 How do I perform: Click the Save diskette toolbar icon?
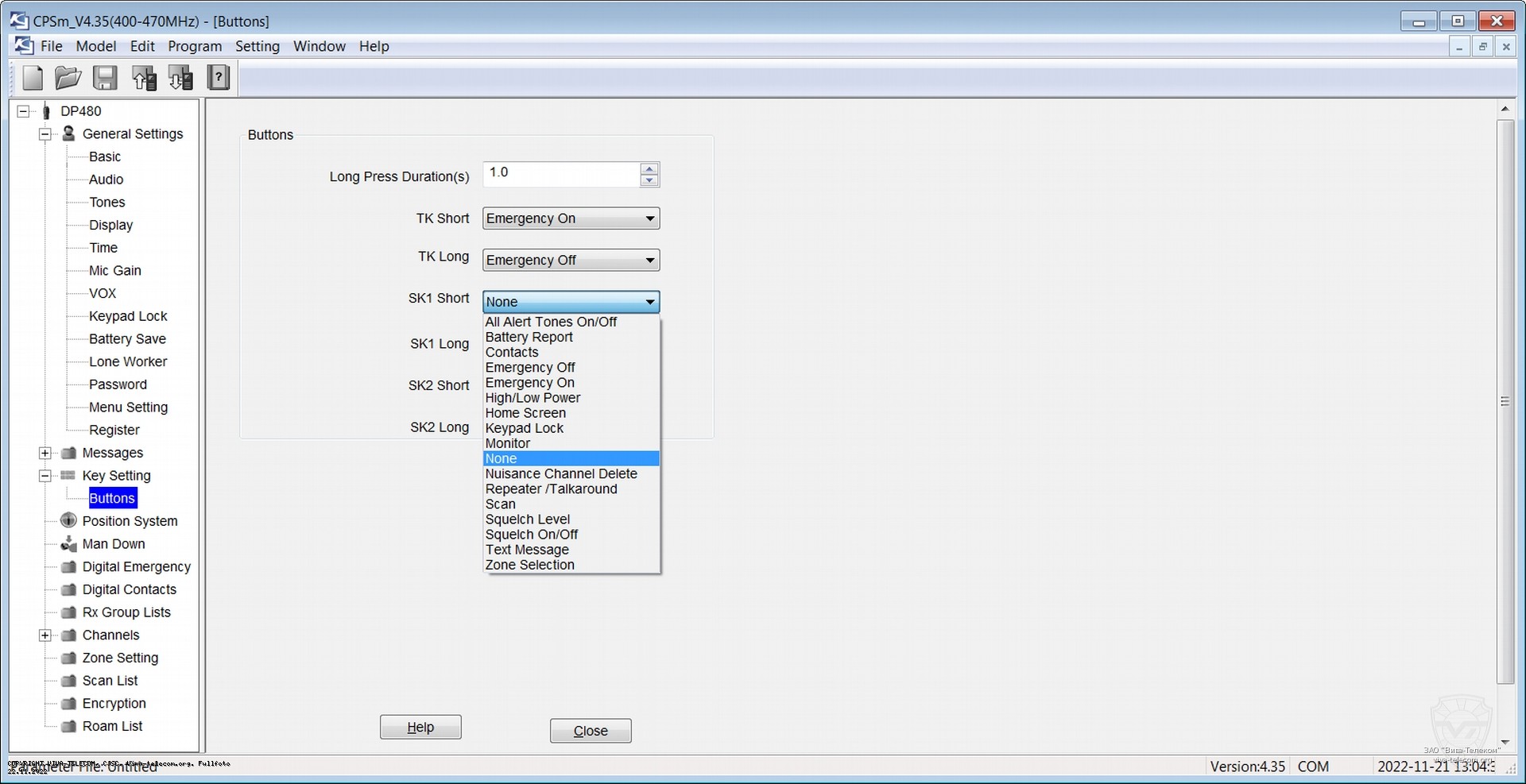pos(105,78)
